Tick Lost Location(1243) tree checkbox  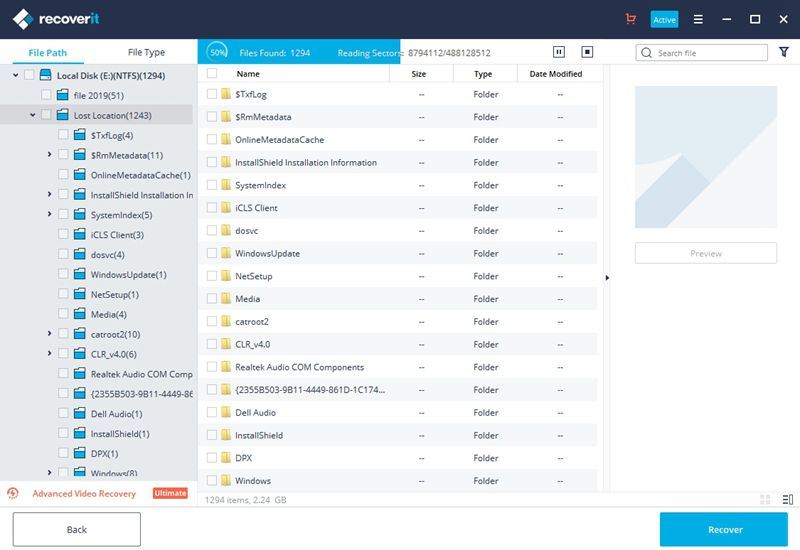(46, 115)
